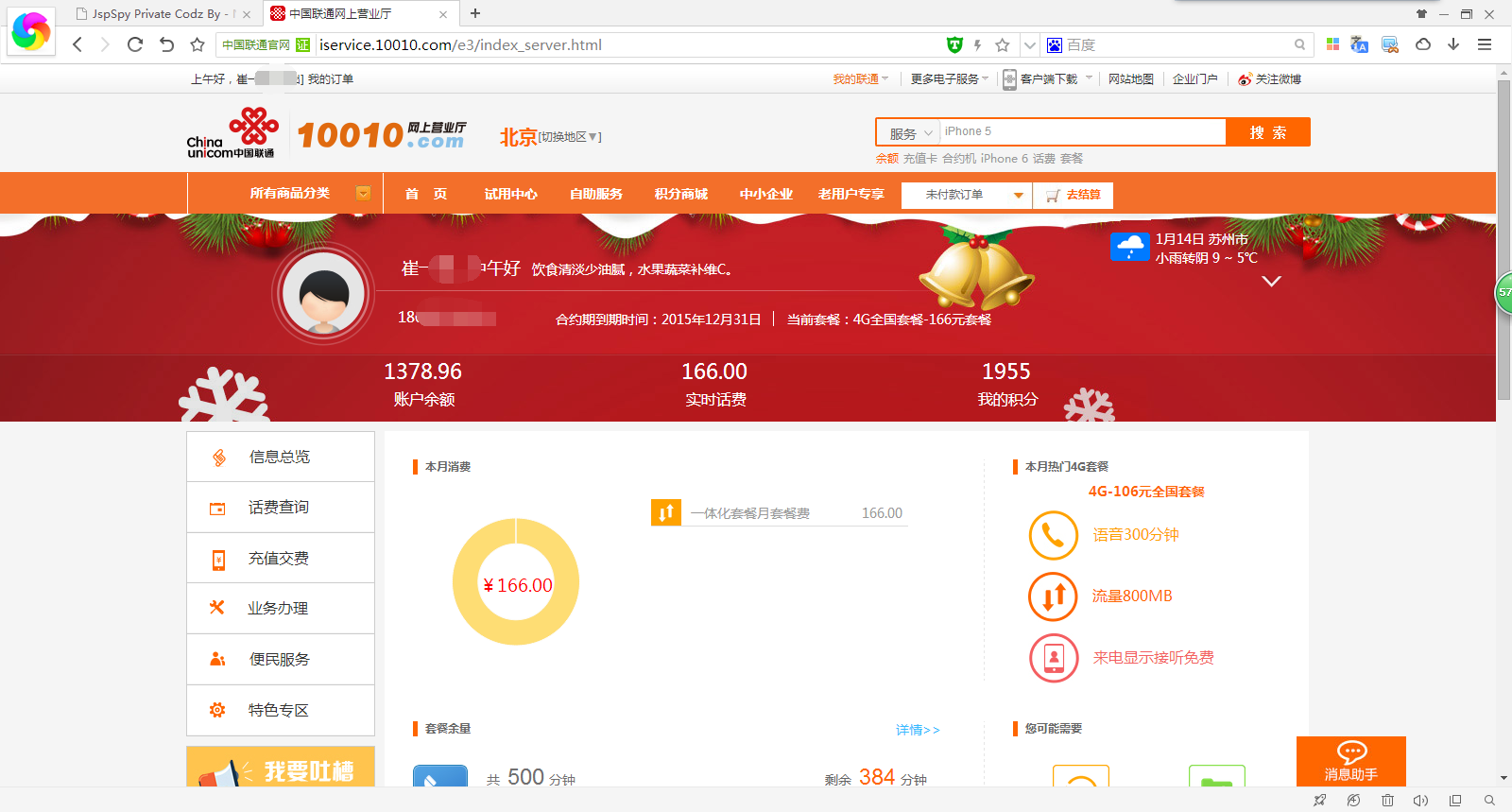Bookmark page with star icon left of address
Screen dimensions: 1512x812
[197, 44]
